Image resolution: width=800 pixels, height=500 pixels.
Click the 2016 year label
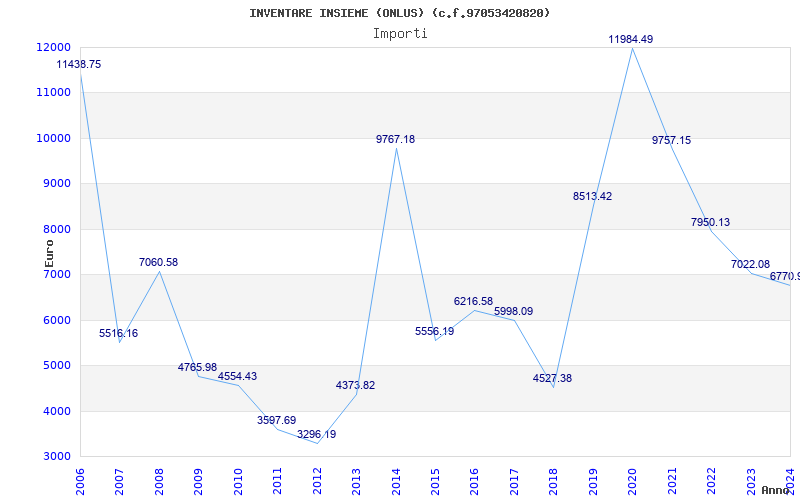(475, 481)
